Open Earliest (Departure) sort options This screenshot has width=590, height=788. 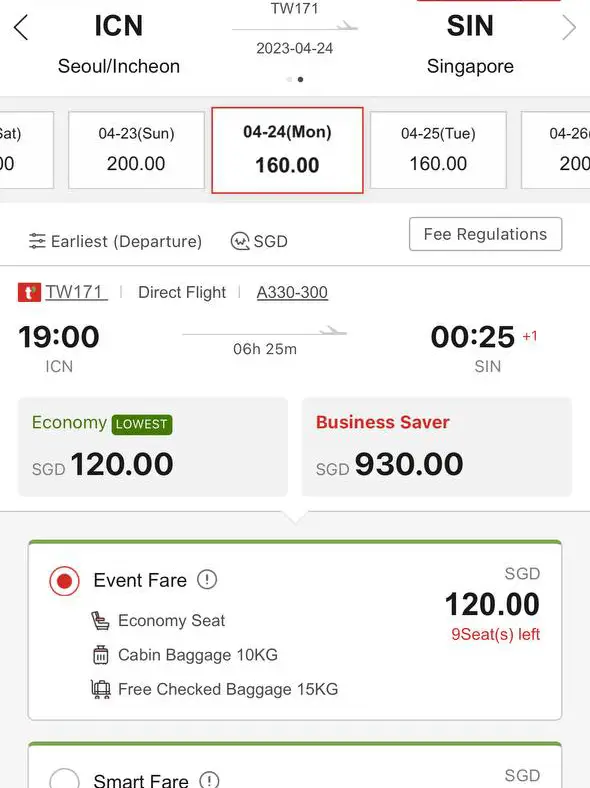pyautogui.click(x=115, y=241)
